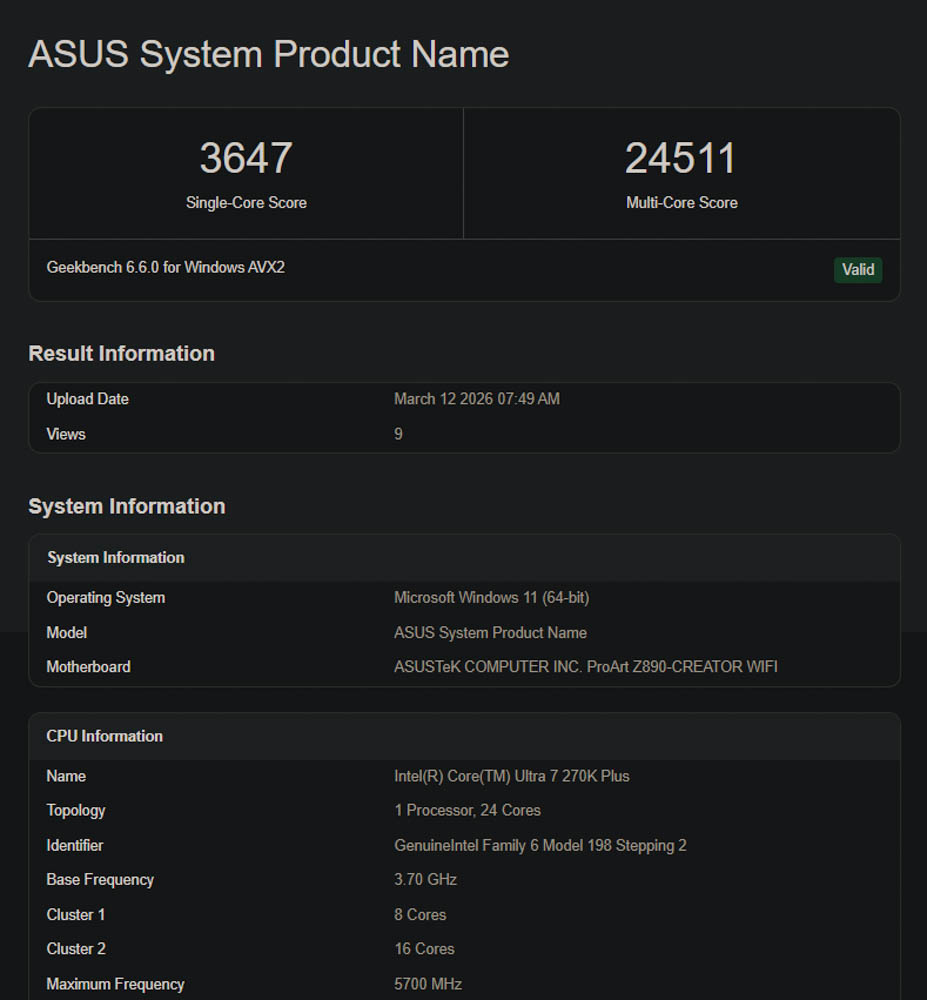Click the upload date March 12 2026 value
The image size is (927, 1000).
[477, 399]
